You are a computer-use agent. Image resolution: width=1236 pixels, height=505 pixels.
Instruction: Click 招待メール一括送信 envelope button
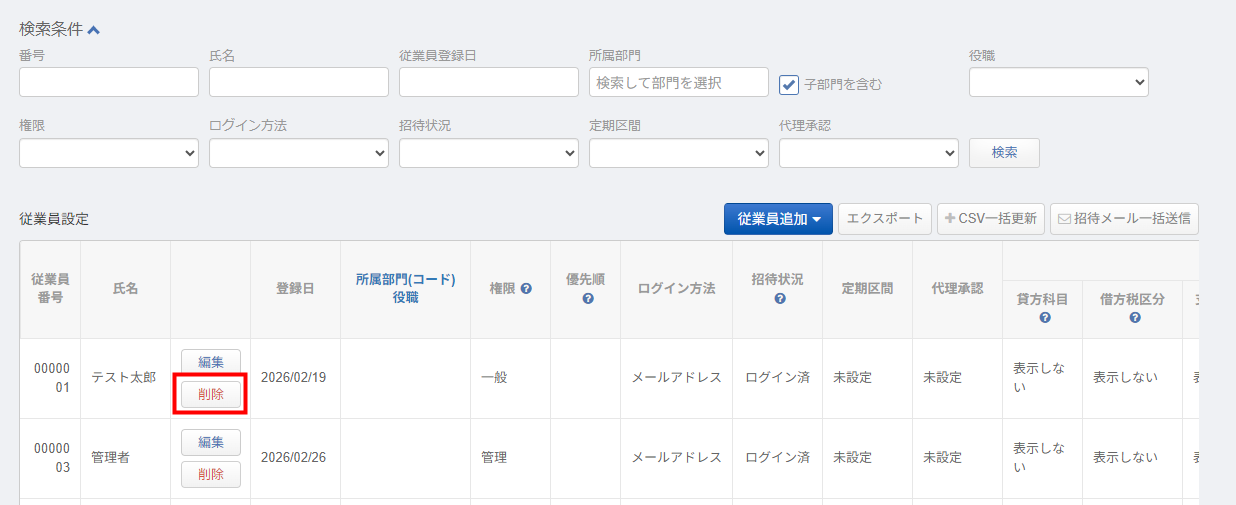1124,219
